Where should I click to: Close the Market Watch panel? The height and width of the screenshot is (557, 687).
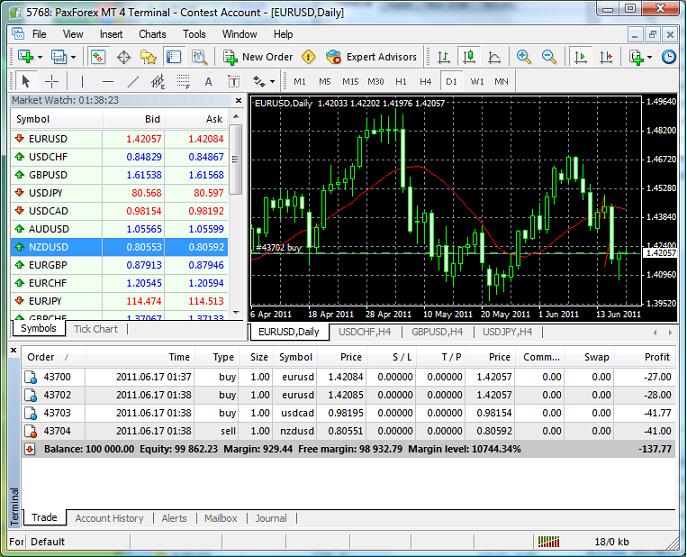(x=237, y=100)
